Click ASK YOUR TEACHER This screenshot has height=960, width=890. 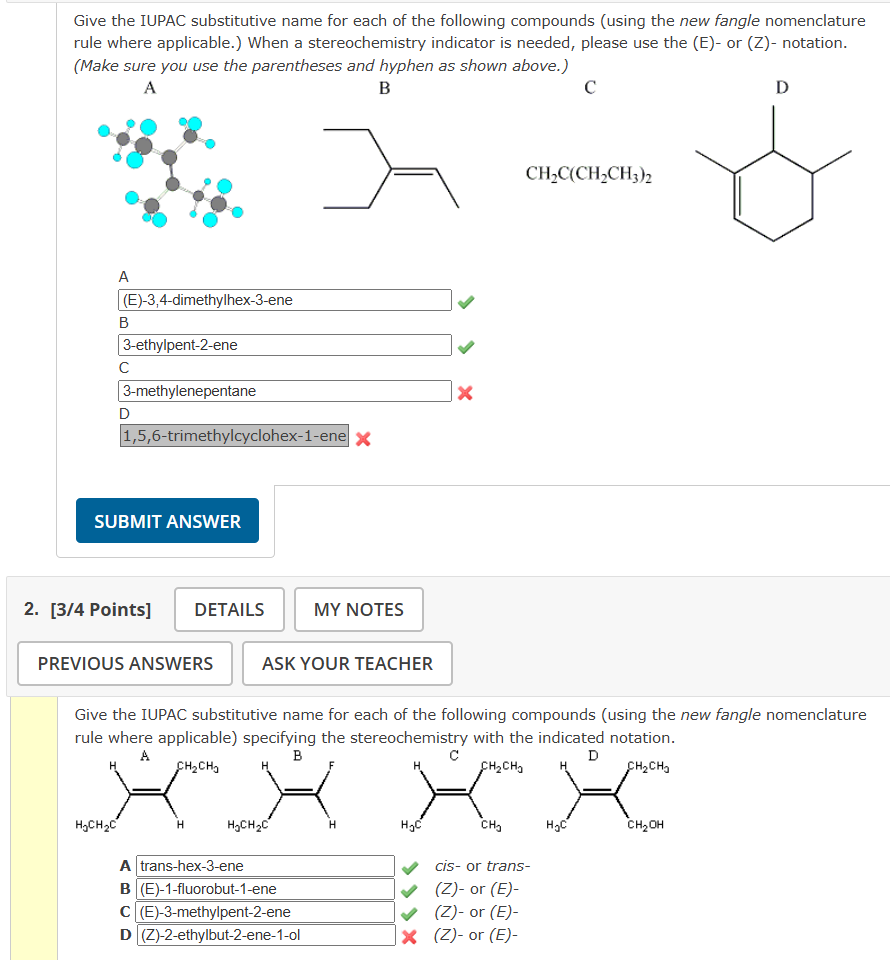[347, 663]
